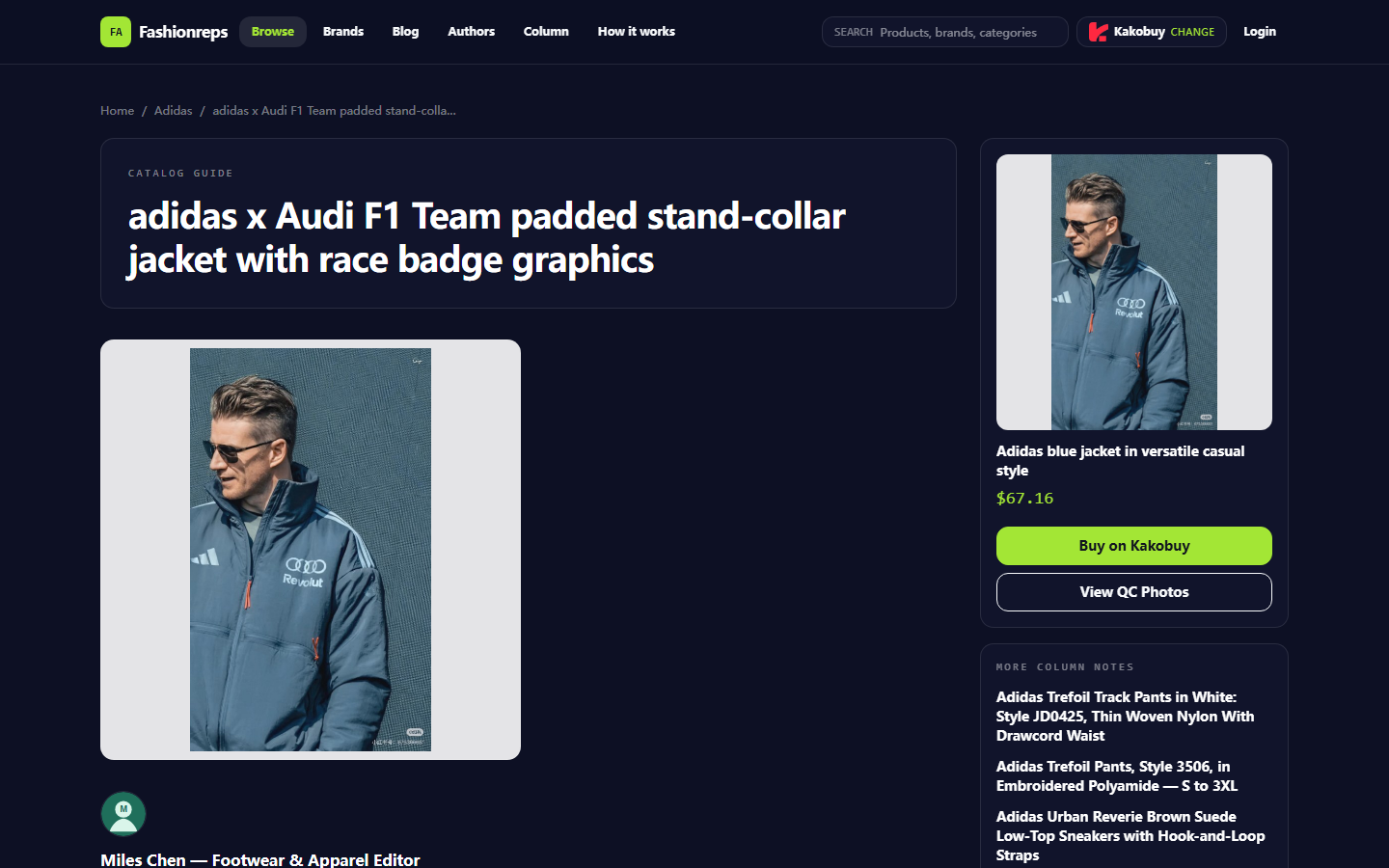Open the Adidas breadcrumb link
This screenshot has width=1389, height=868.
click(174, 111)
